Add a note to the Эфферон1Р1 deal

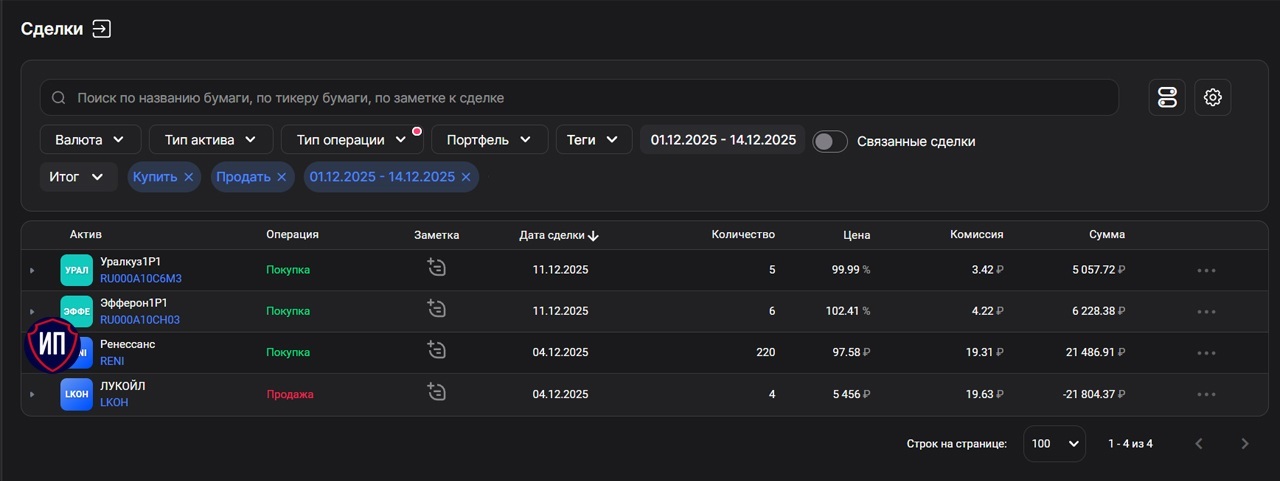(x=436, y=309)
